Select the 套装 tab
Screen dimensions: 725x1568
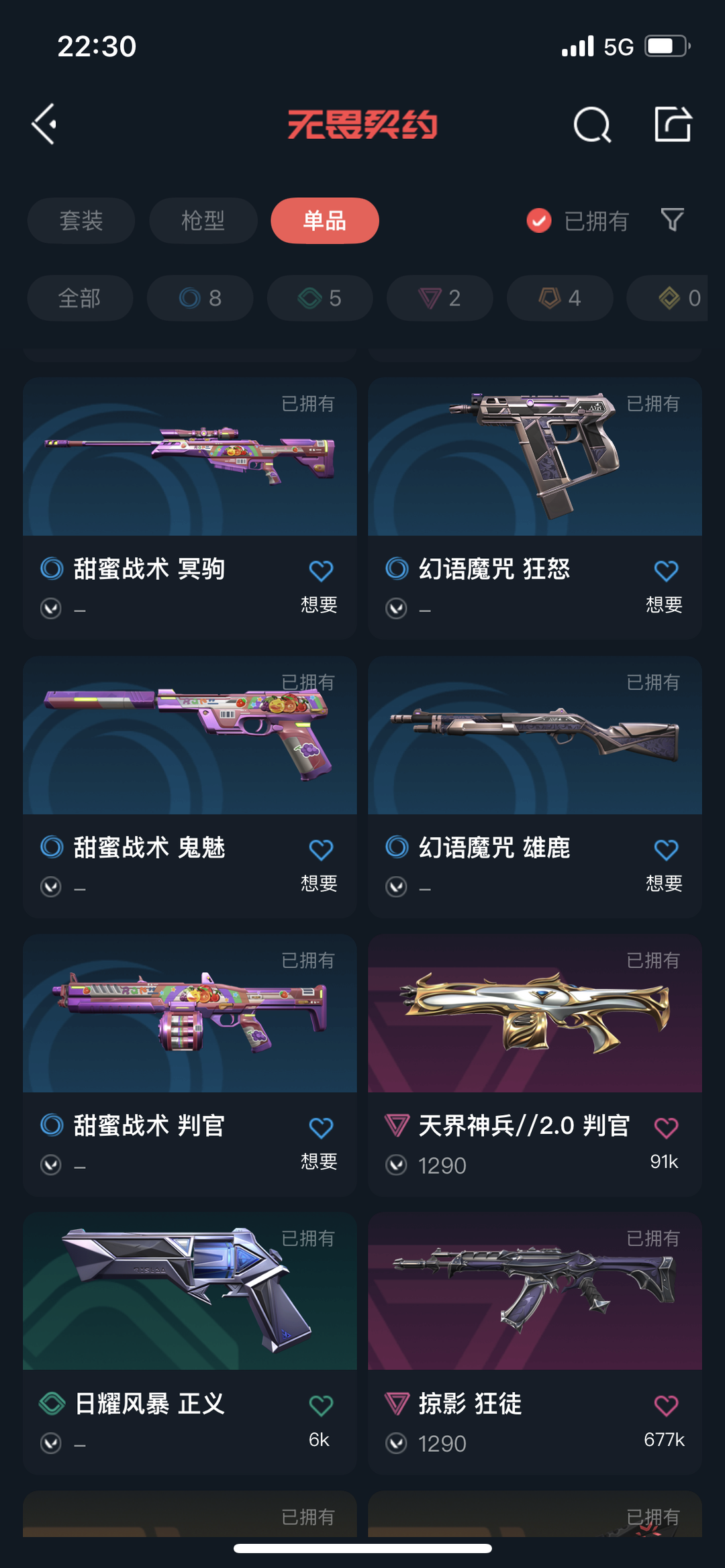tap(81, 220)
